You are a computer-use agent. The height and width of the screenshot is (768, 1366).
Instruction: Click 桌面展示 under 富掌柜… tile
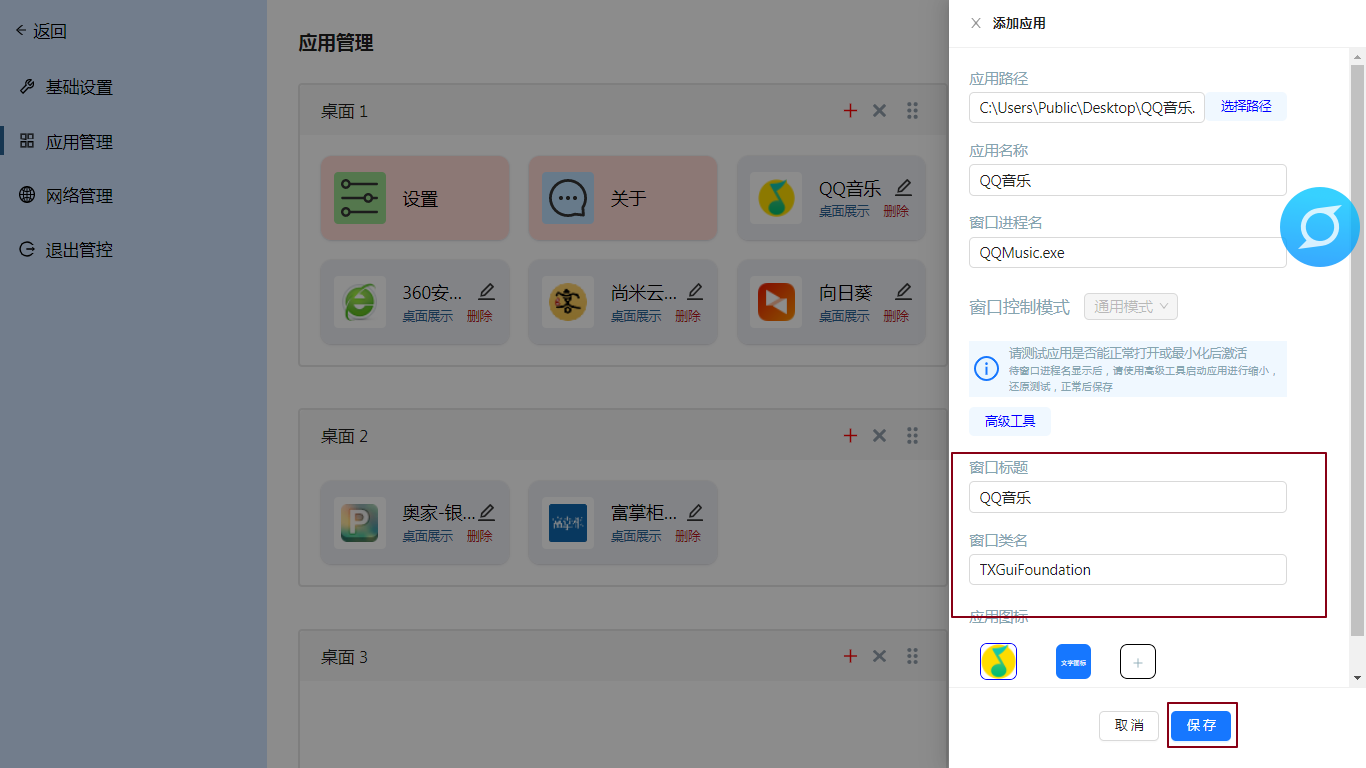click(x=636, y=536)
